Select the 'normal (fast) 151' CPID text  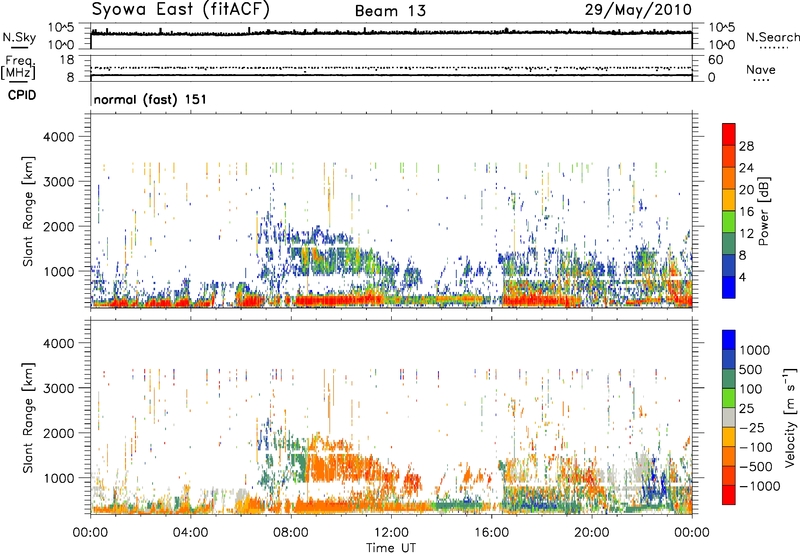click(150, 99)
